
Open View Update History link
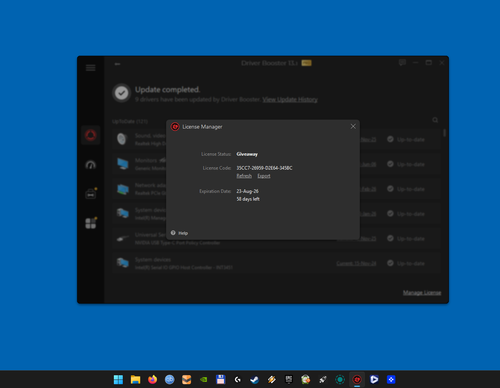click(x=290, y=99)
